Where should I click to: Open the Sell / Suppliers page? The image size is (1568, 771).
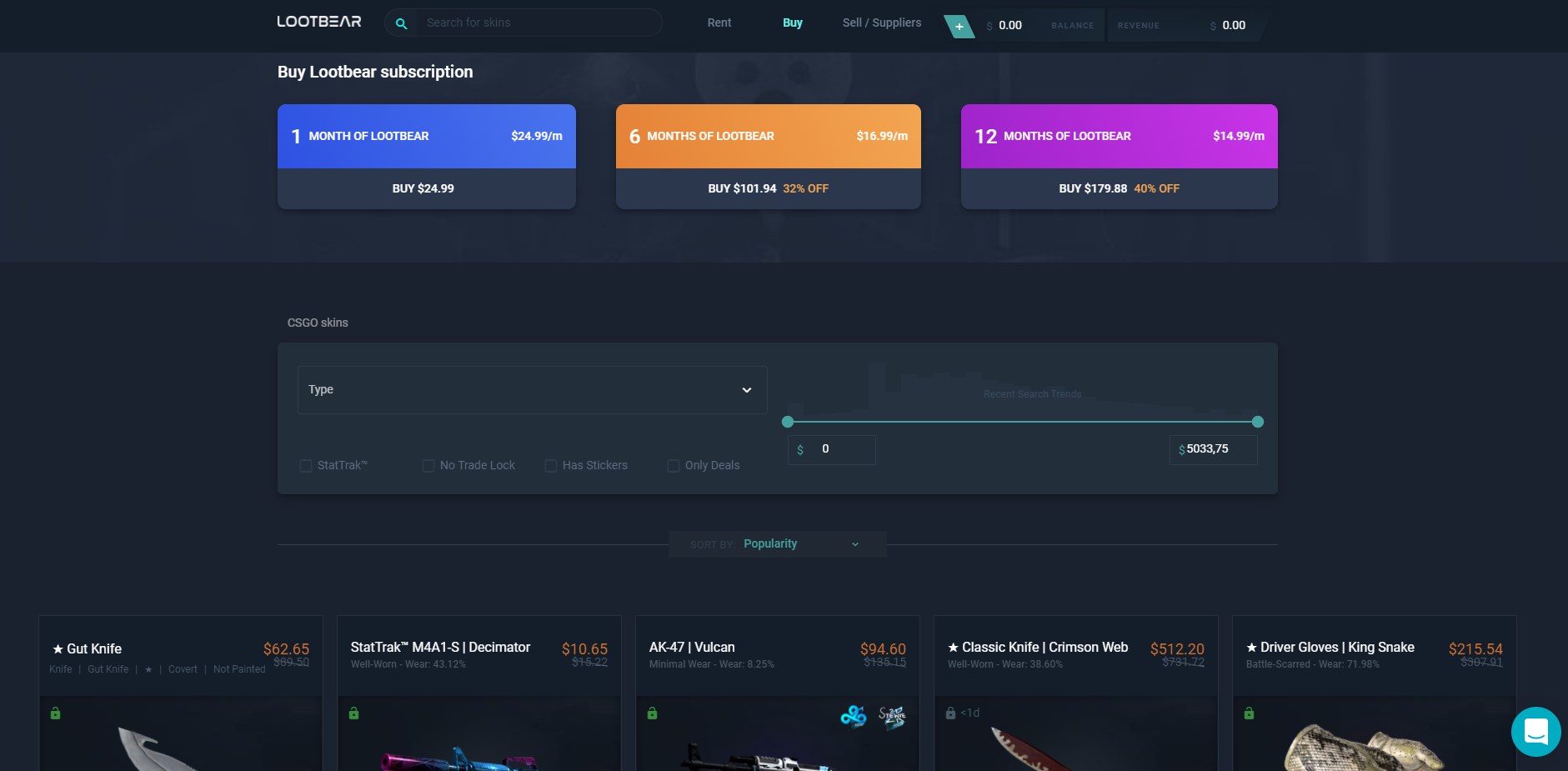tap(881, 23)
